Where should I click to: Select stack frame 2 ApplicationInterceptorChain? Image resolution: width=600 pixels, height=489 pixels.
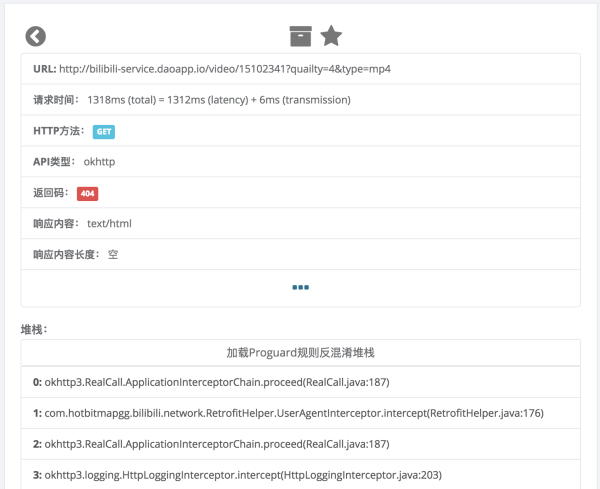click(212, 443)
